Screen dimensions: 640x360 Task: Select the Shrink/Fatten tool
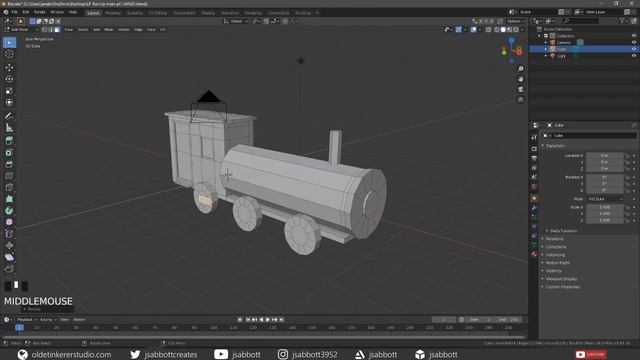pyautogui.click(x=9, y=246)
